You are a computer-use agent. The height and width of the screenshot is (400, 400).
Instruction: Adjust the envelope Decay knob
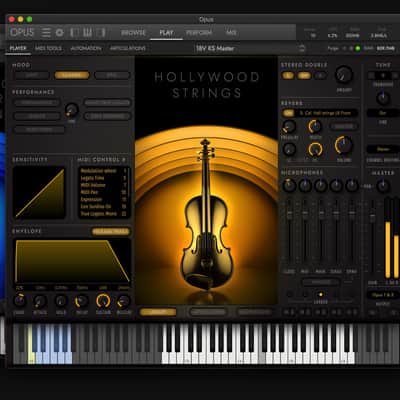coord(82,301)
